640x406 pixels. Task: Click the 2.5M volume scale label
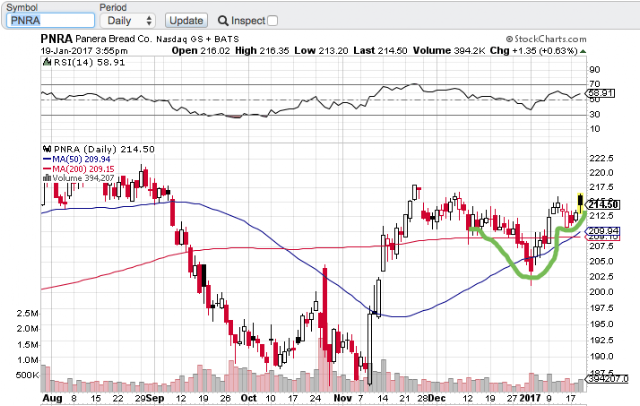coord(27,313)
